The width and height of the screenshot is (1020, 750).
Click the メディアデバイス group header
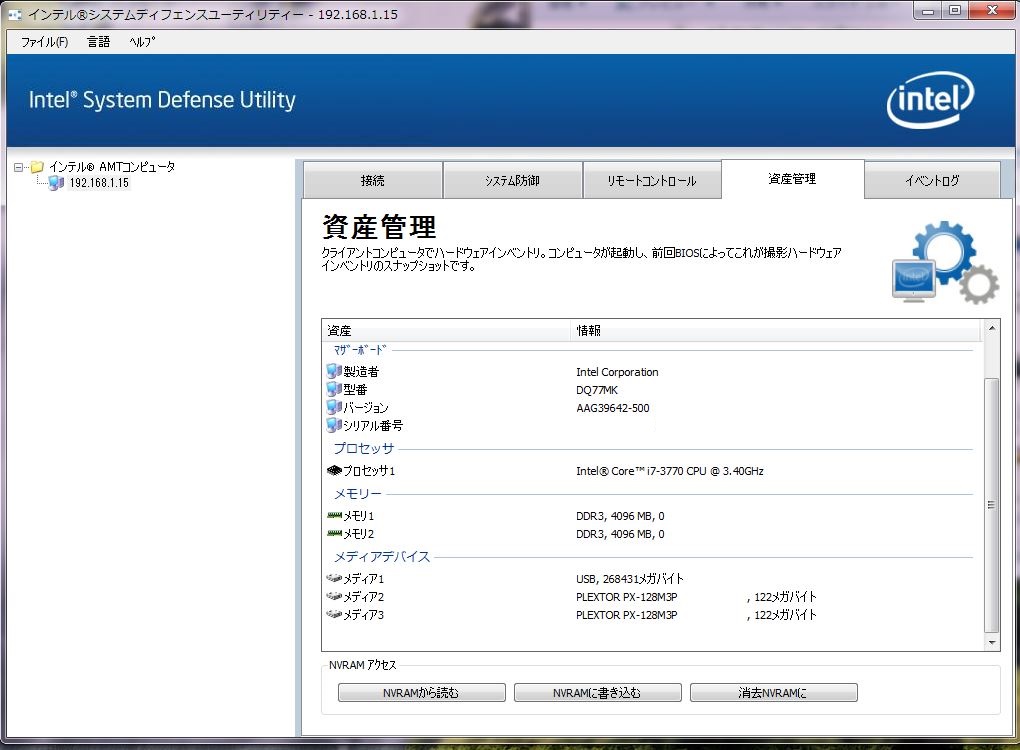(382, 557)
